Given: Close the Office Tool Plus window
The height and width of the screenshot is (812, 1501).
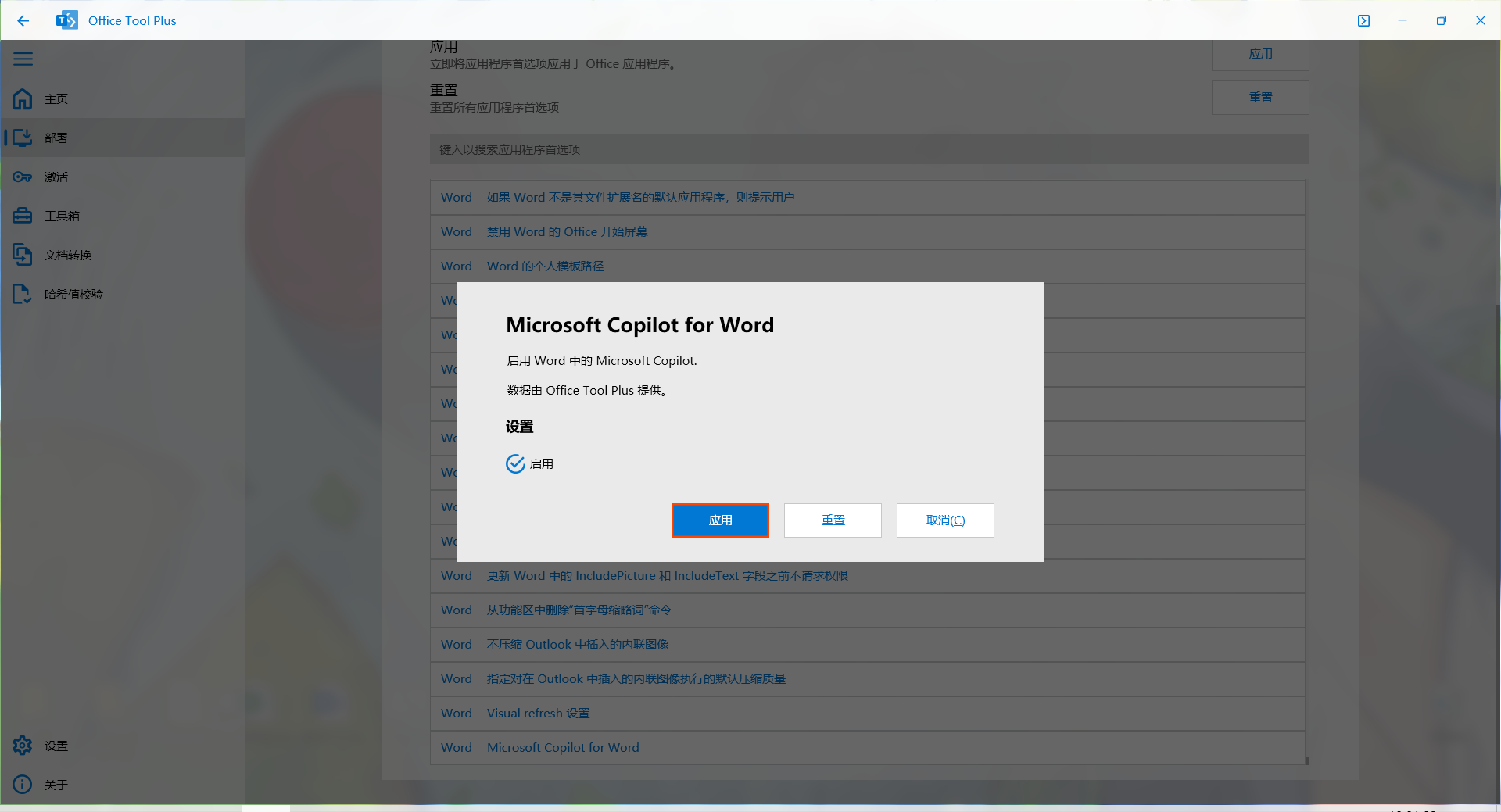Looking at the screenshot, I should pos(1481,21).
